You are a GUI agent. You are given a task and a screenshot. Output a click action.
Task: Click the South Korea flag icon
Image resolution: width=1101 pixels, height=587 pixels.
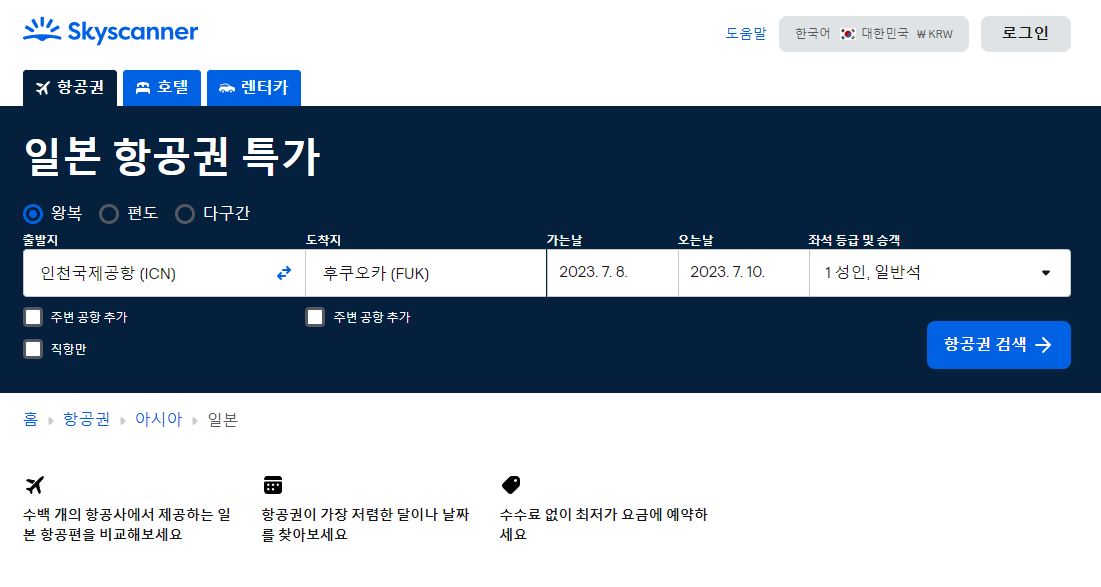(848, 34)
